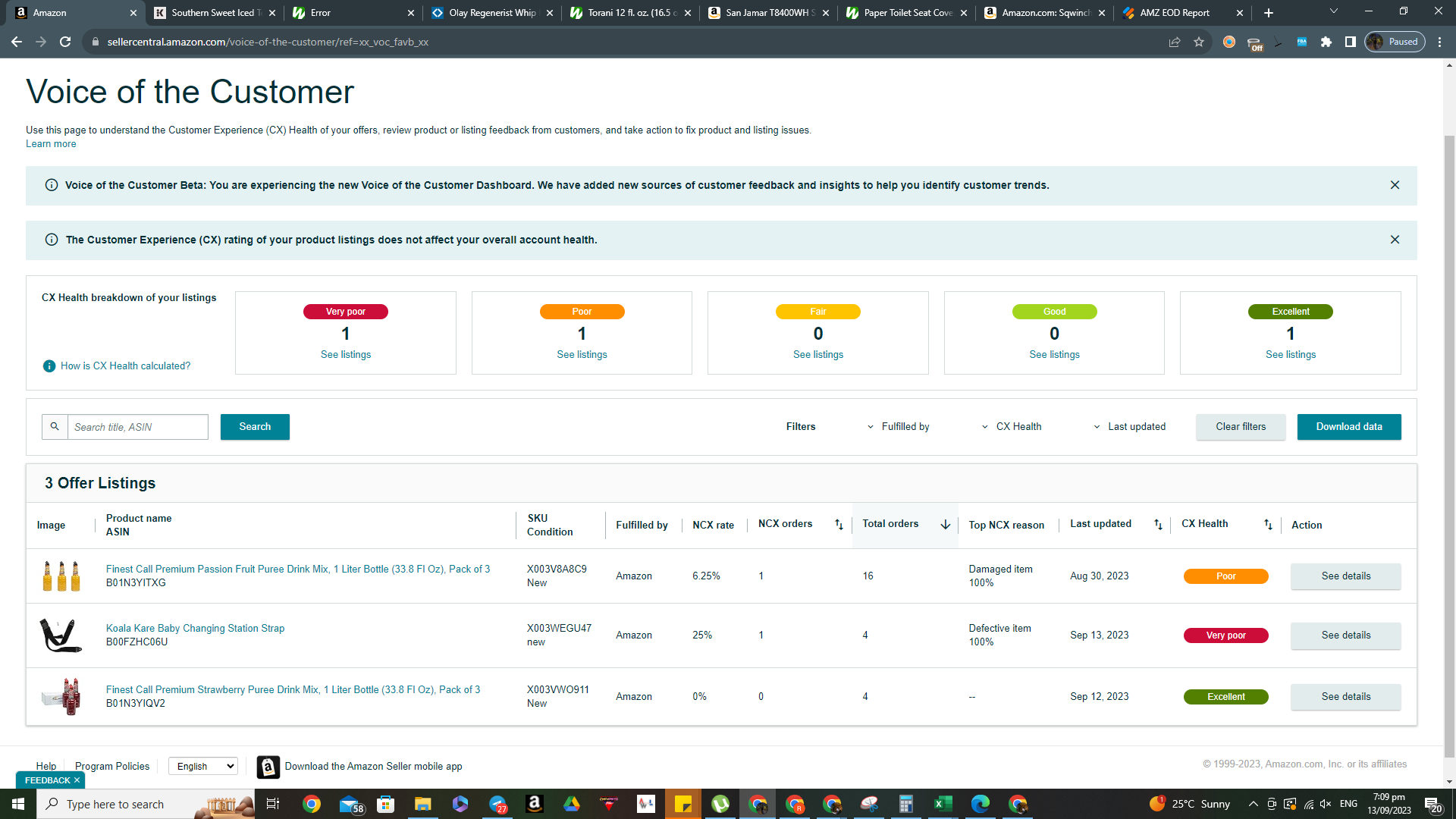
Task: See details for Strawberry Puree Drink Mix
Action: tap(1346, 697)
